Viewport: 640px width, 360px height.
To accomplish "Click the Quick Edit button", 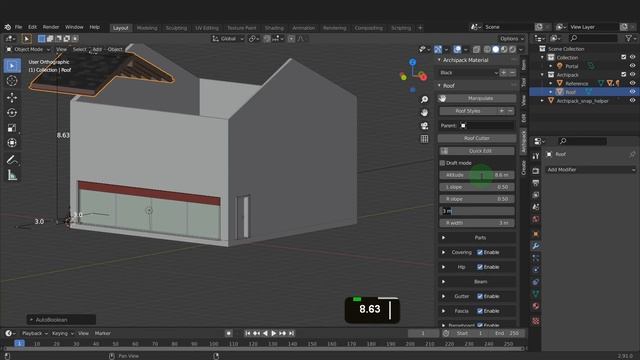I will click(477, 151).
